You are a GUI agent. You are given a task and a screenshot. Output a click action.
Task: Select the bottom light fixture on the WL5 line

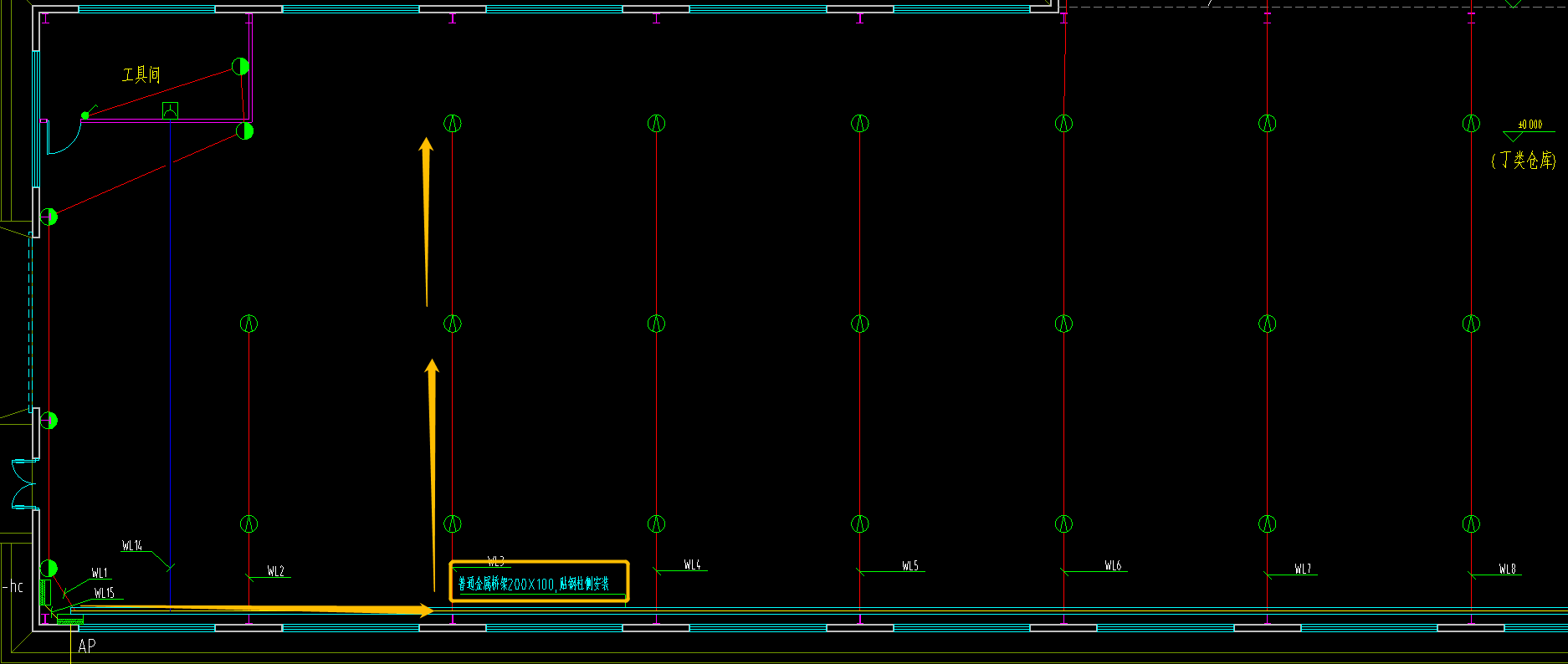click(x=860, y=524)
